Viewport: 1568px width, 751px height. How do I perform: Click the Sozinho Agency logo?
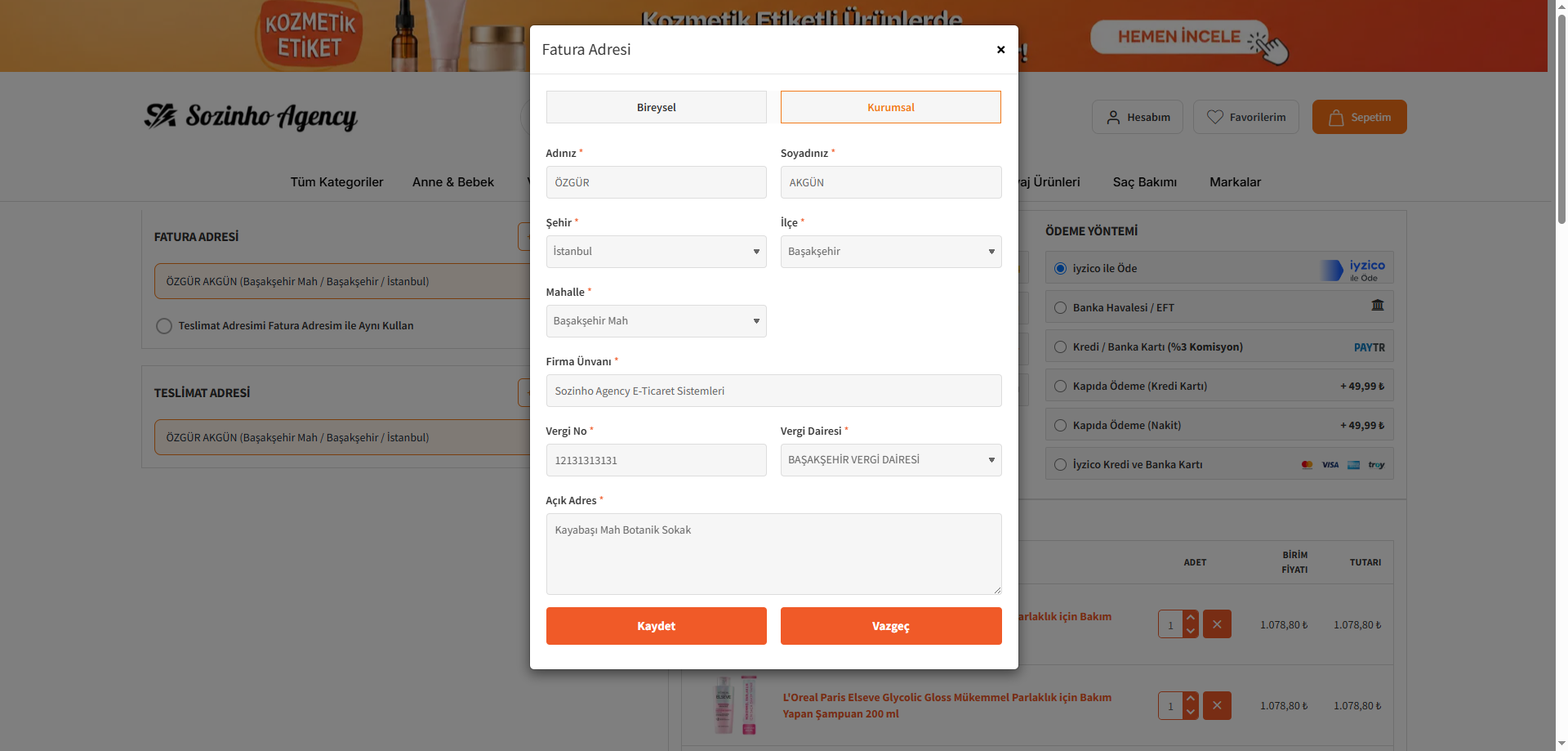(x=251, y=116)
